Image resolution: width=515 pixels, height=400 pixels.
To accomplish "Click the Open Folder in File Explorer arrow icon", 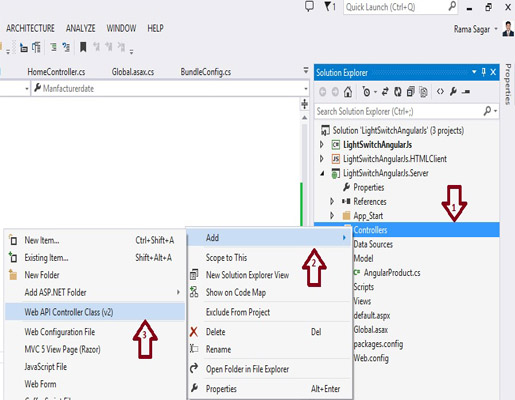I will click(194, 368).
